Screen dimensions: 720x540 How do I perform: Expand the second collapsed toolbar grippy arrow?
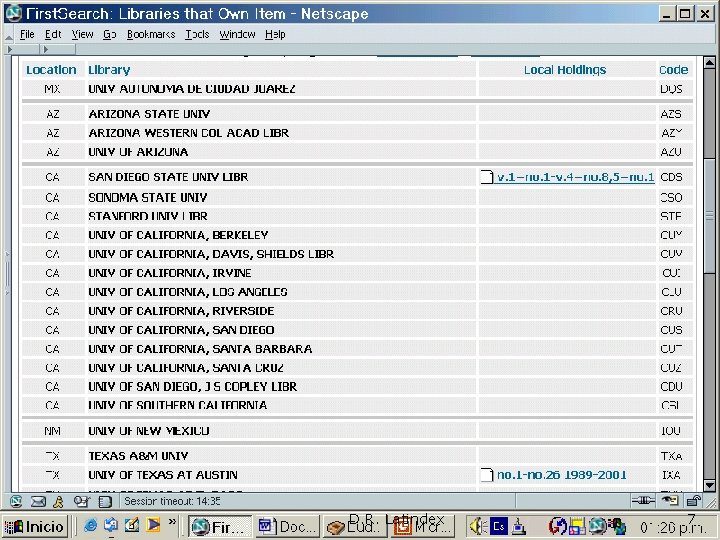45,49
